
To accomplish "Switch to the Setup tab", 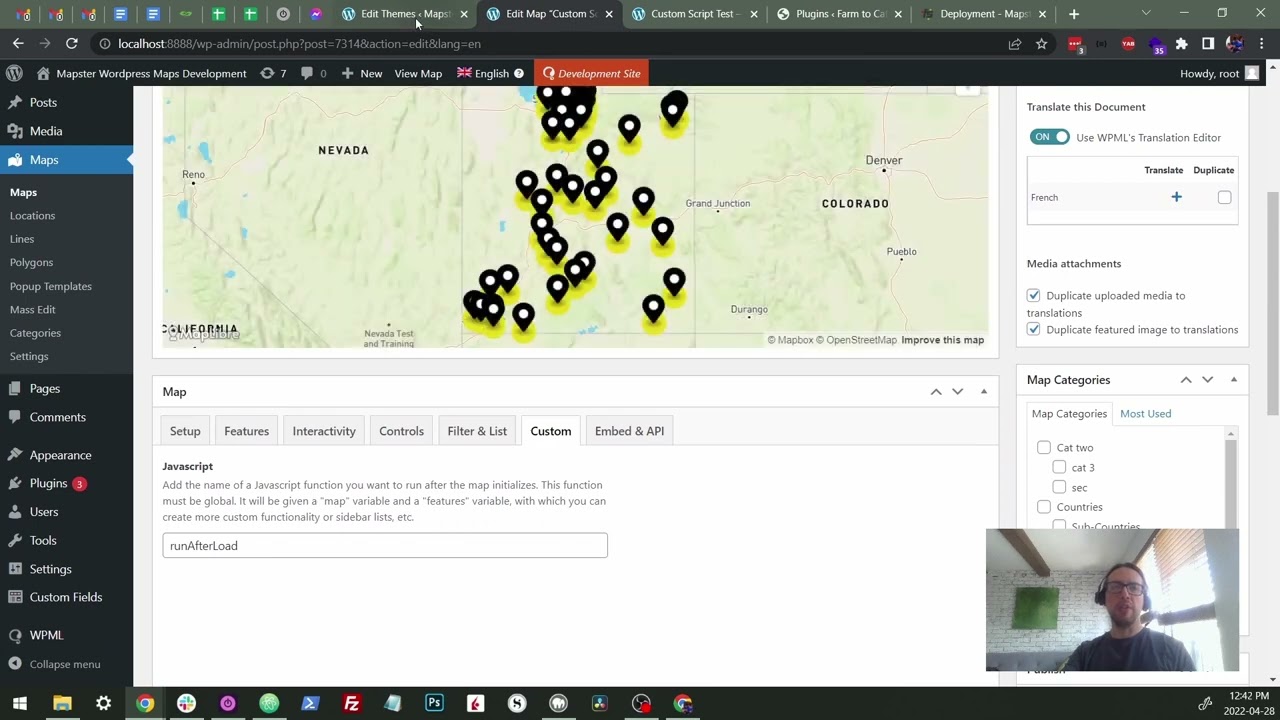I will (x=185, y=431).
